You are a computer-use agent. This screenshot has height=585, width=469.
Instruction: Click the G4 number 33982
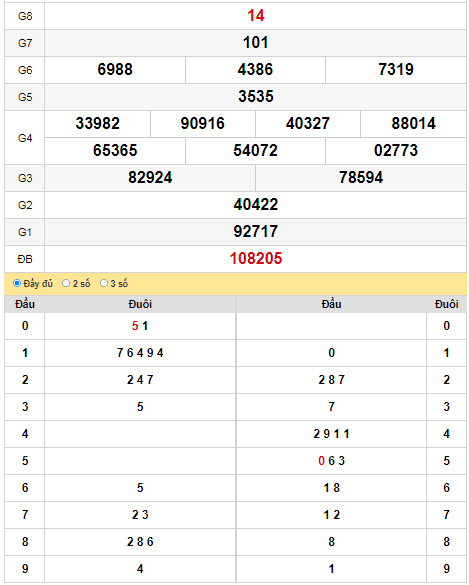(x=97, y=123)
